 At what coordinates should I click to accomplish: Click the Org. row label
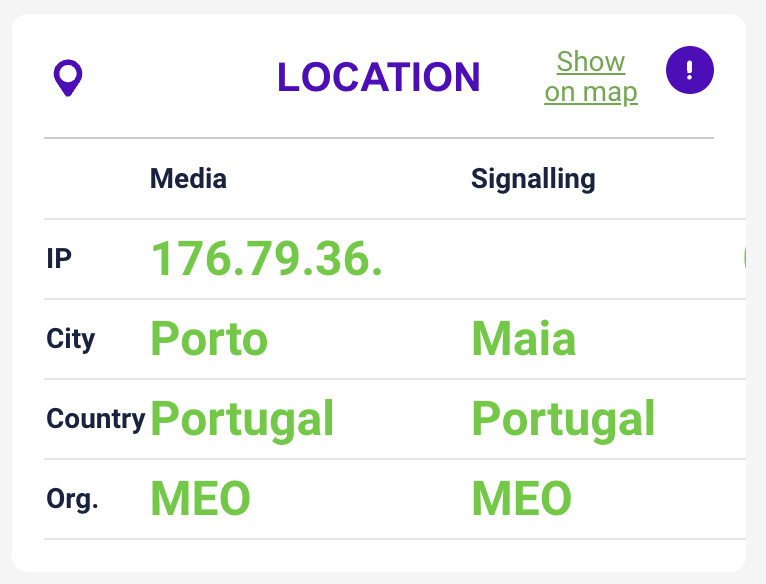pos(72,499)
